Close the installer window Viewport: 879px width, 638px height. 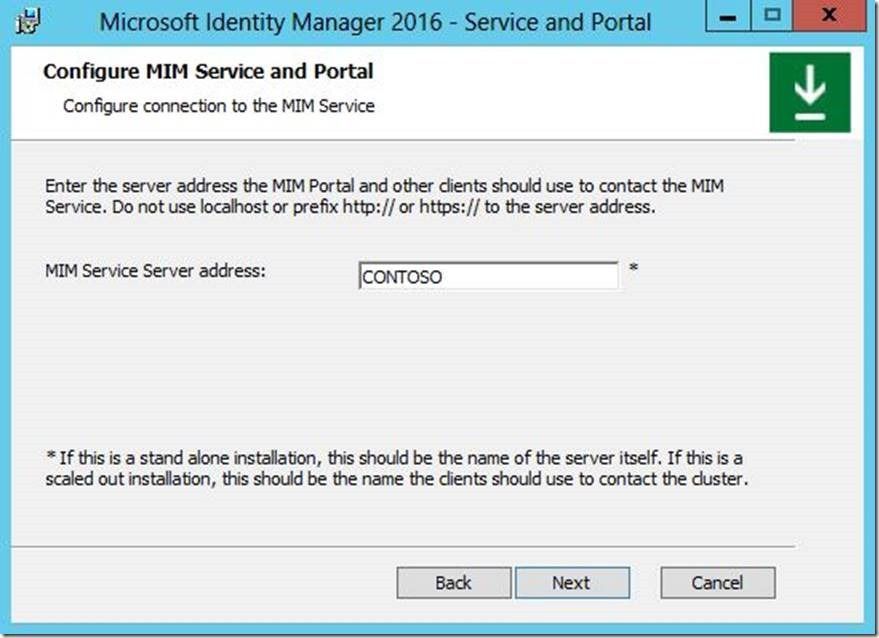829,16
